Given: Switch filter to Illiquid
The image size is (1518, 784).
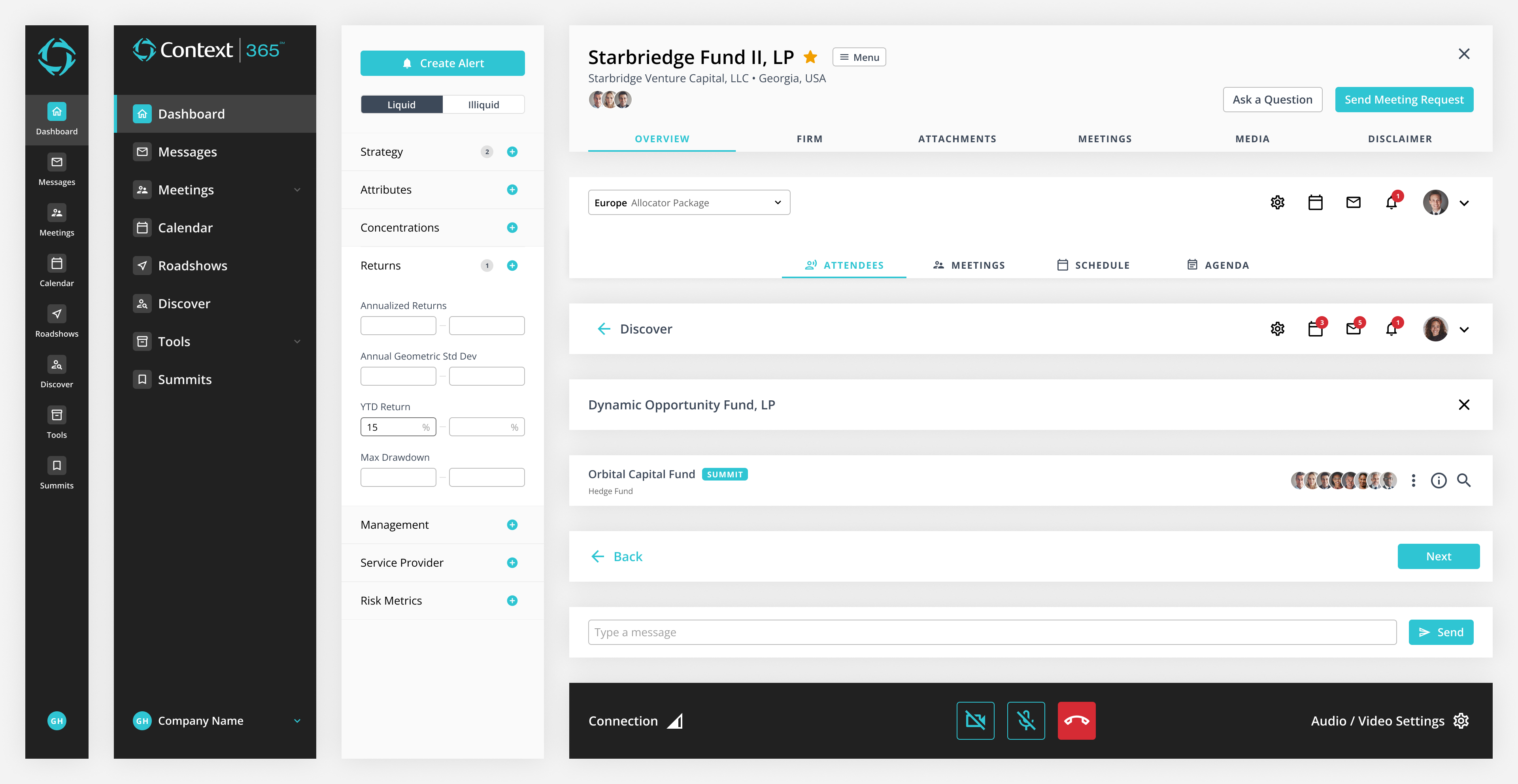Looking at the screenshot, I should click(483, 105).
